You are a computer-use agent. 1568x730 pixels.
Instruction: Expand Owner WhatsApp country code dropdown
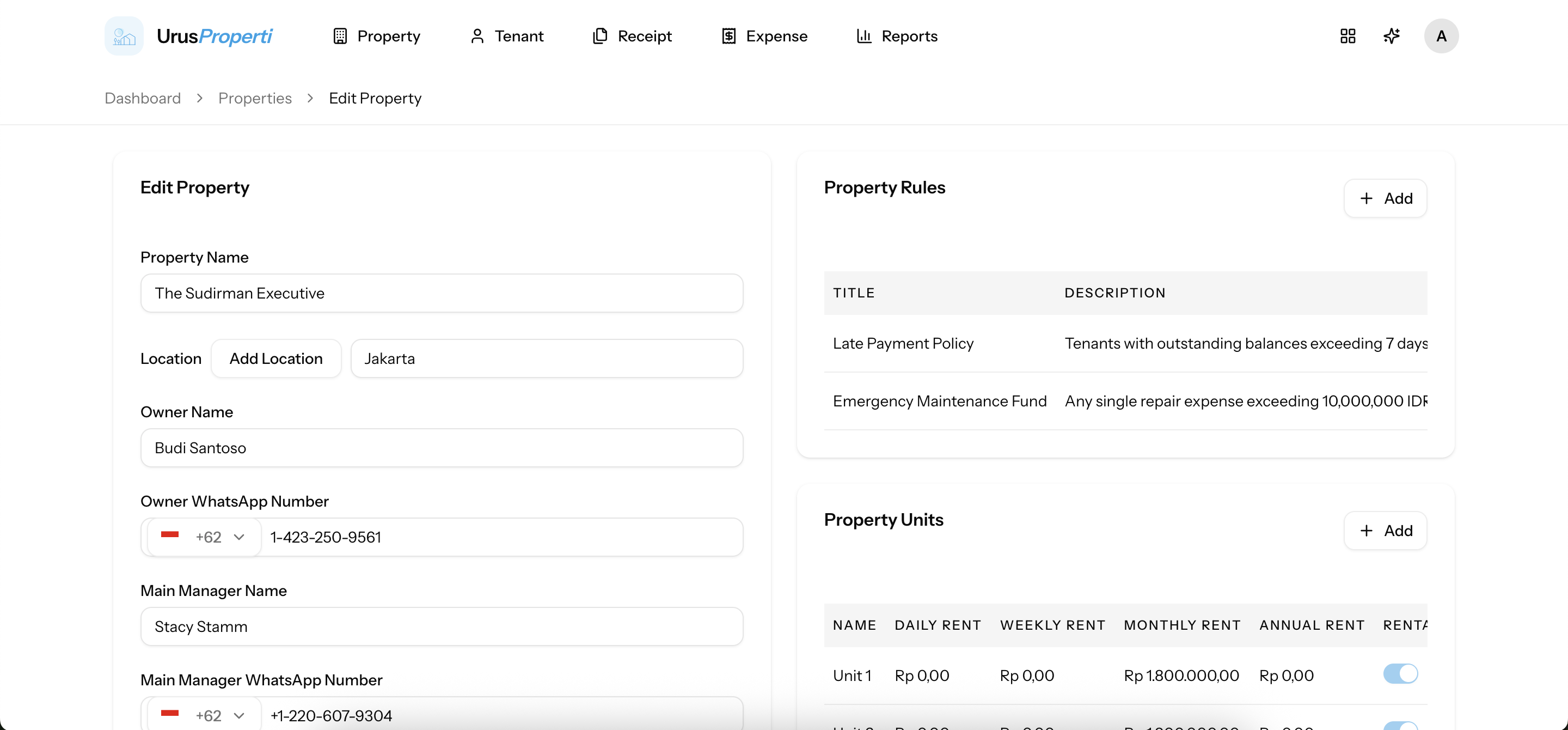pos(205,537)
